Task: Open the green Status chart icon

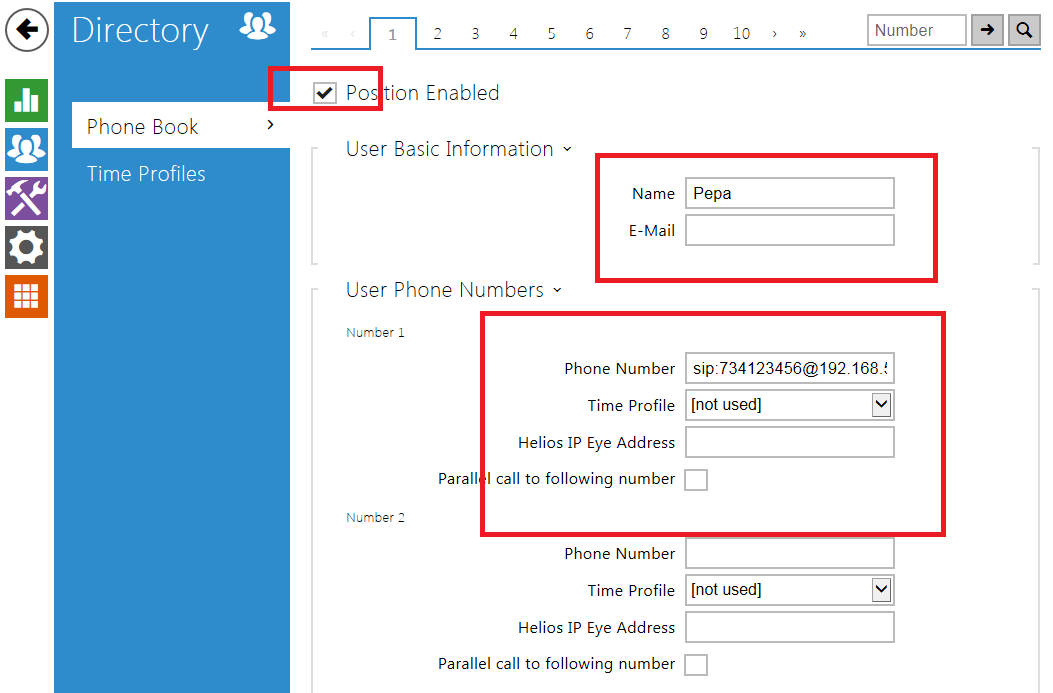Action: [26, 100]
